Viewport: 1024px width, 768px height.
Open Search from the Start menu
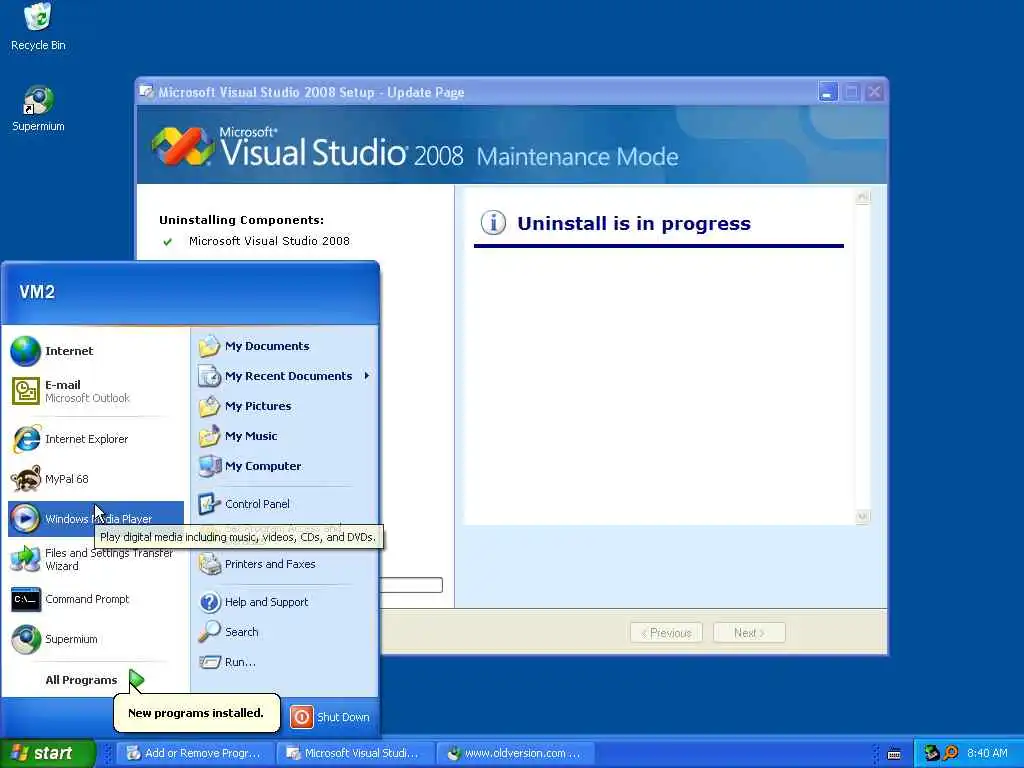(285, 632)
